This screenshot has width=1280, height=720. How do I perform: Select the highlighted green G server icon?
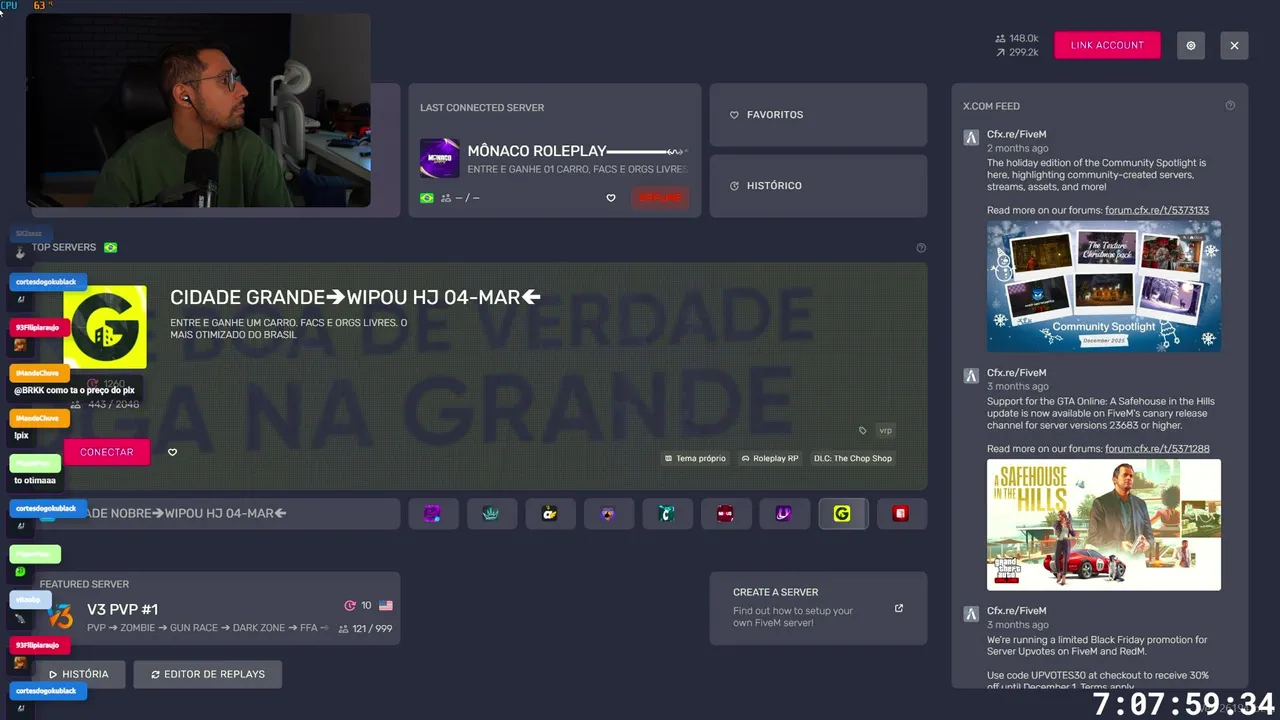point(842,514)
